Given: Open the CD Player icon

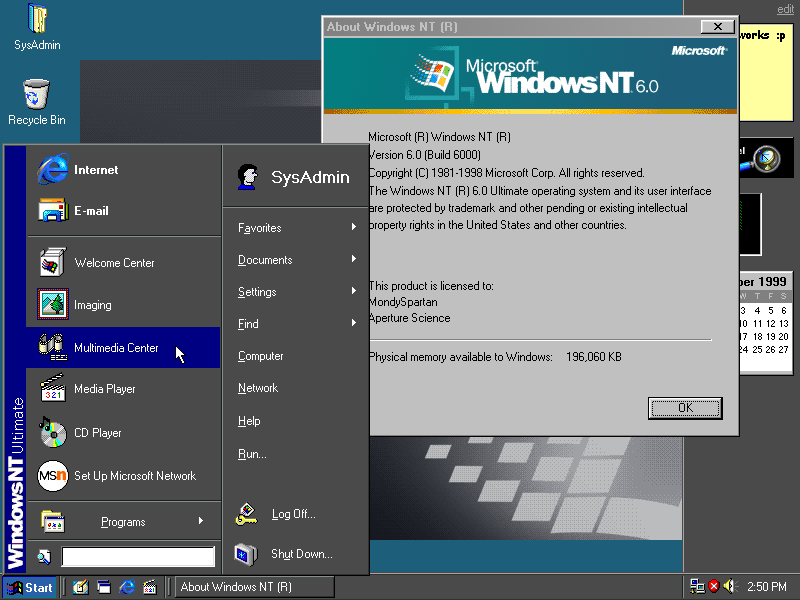Looking at the screenshot, I should (x=53, y=432).
